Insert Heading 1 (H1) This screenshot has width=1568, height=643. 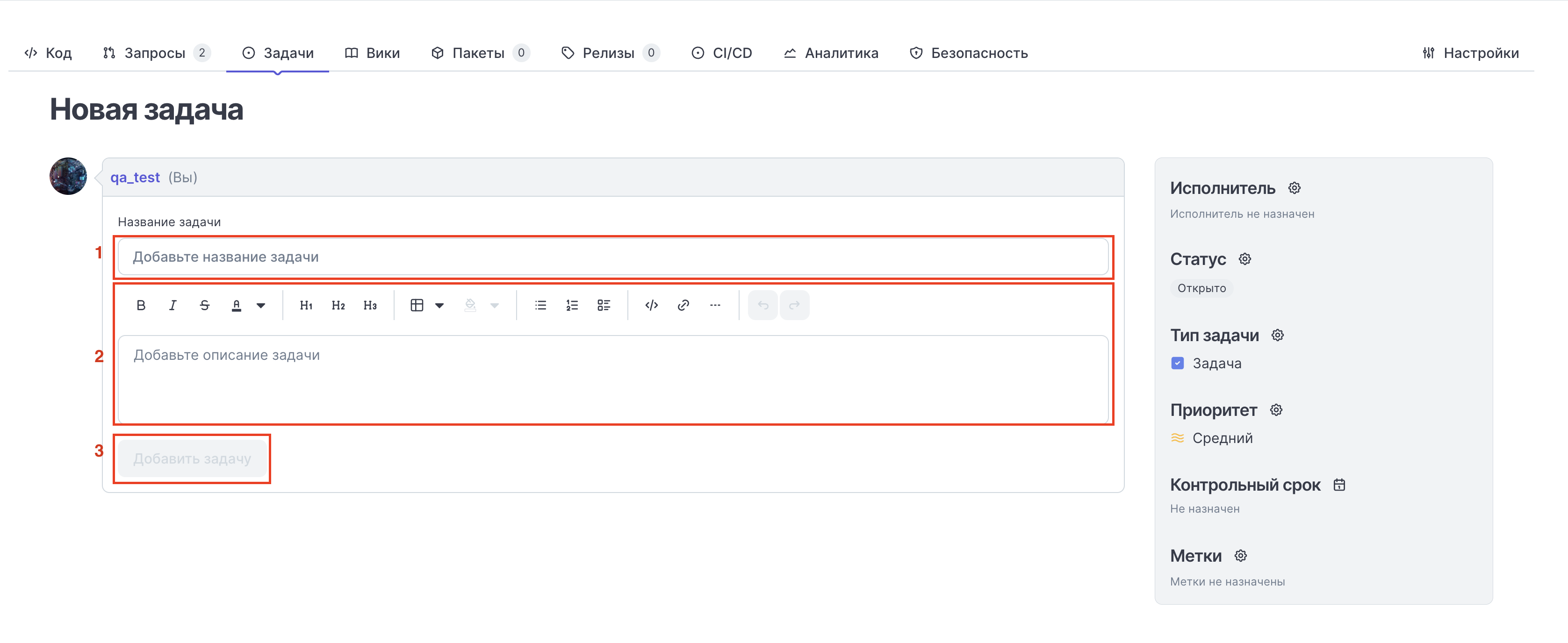coord(306,306)
